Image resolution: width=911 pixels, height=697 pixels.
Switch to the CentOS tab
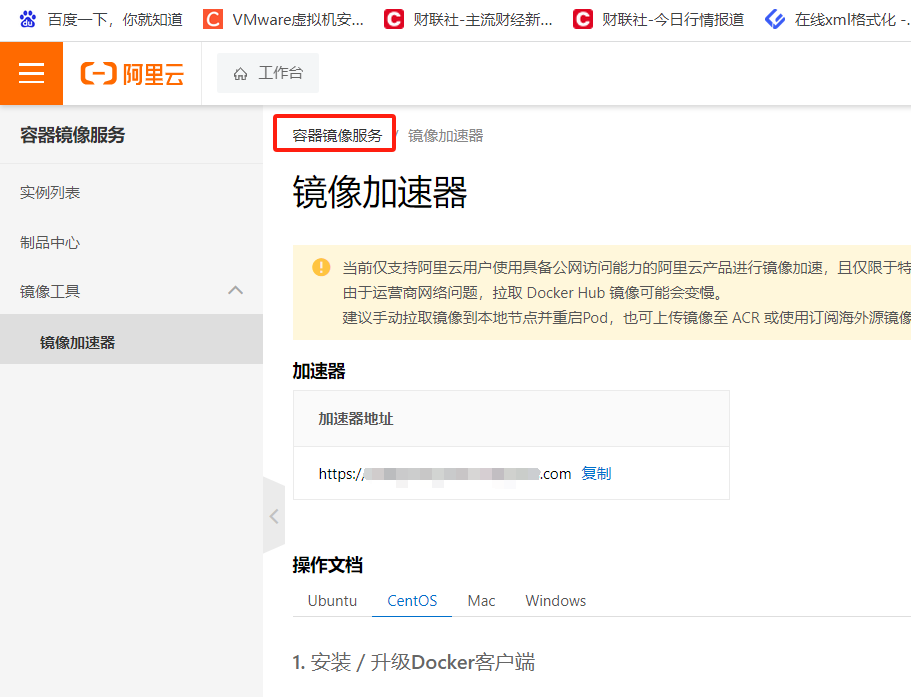pos(412,601)
